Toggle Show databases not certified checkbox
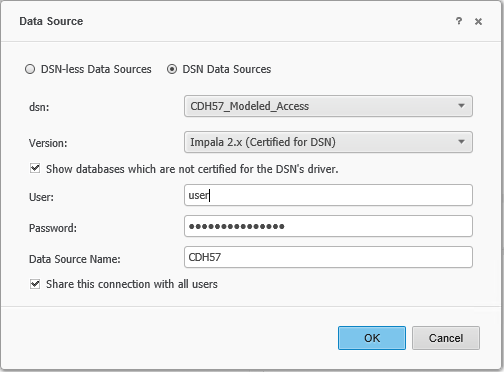This screenshot has width=504, height=372. [x=35, y=168]
